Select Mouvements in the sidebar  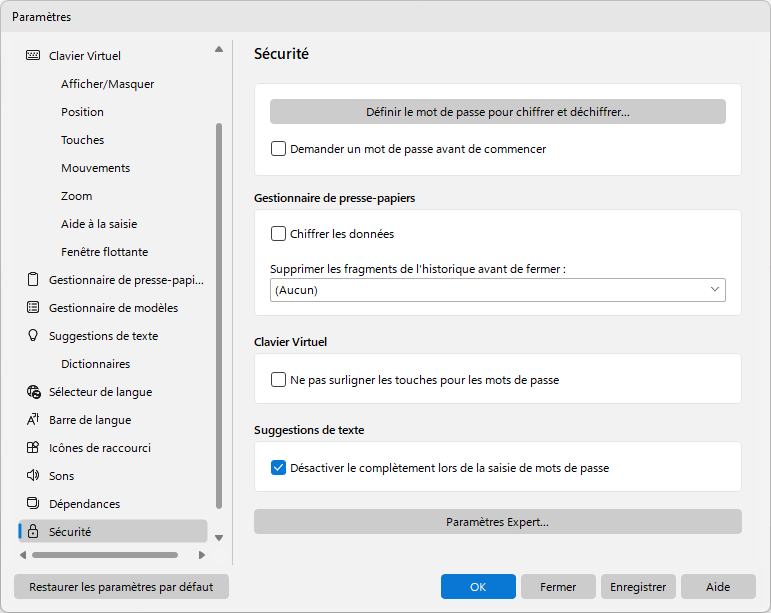pyautogui.click(x=95, y=168)
